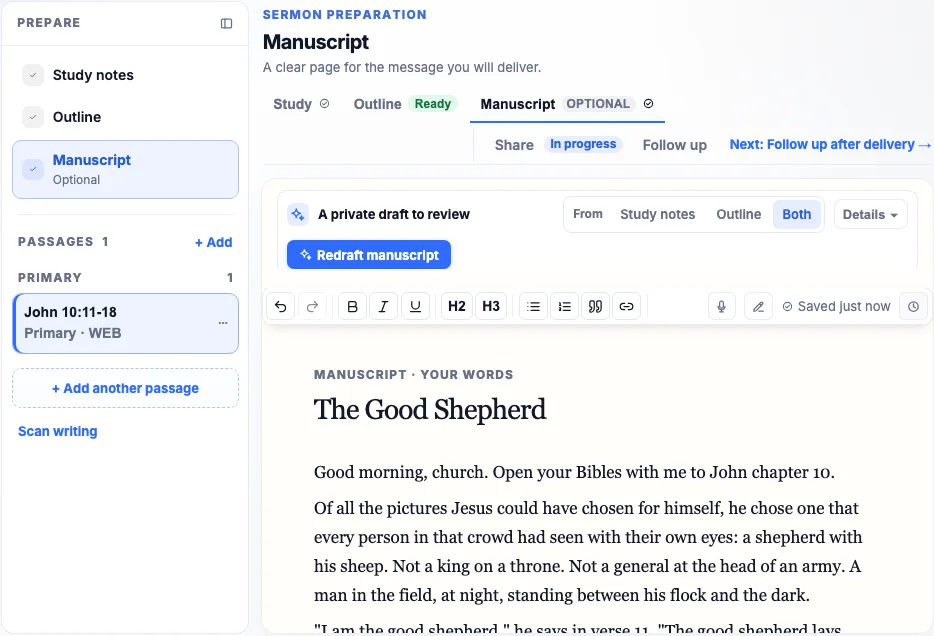934x636 pixels.
Task: Toggle bold formatting
Action: [x=352, y=306]
